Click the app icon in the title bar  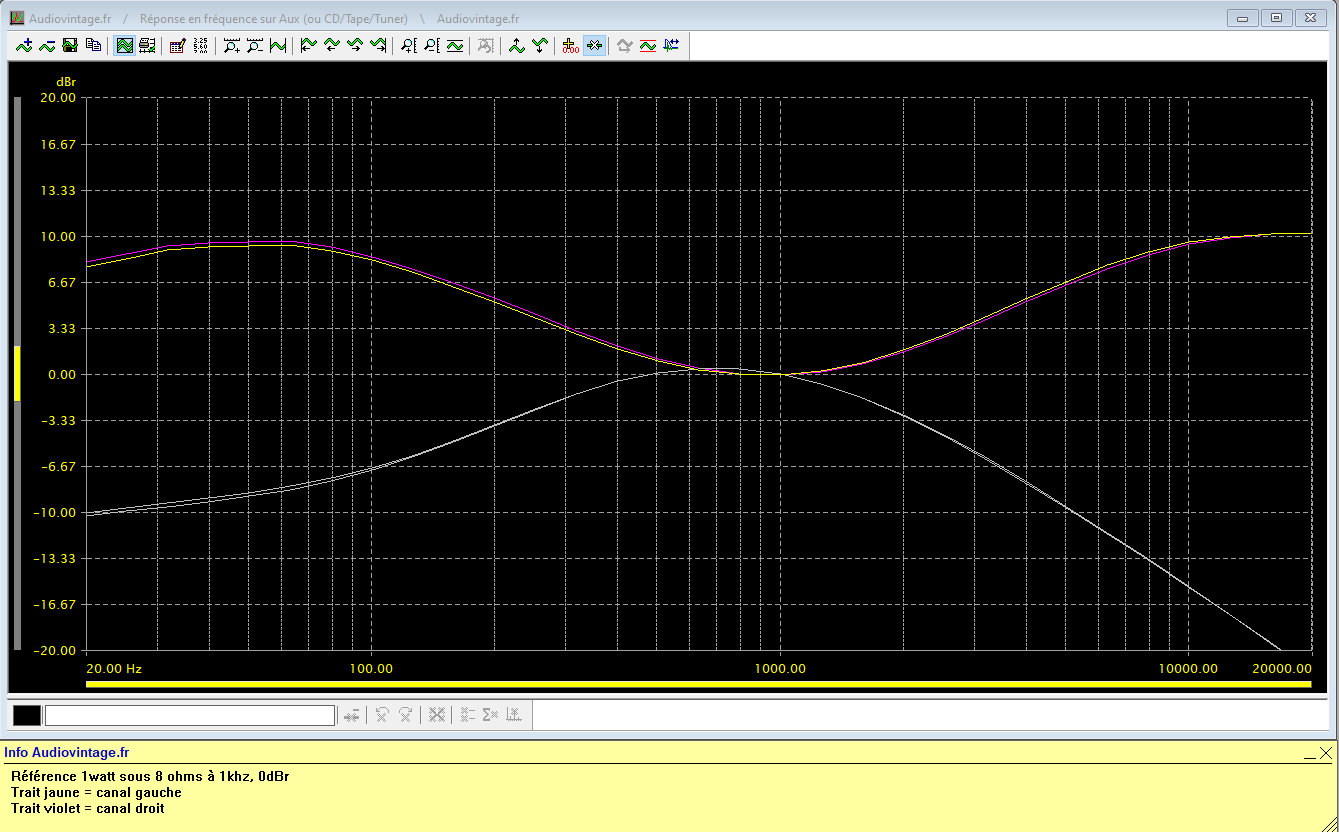16,18
